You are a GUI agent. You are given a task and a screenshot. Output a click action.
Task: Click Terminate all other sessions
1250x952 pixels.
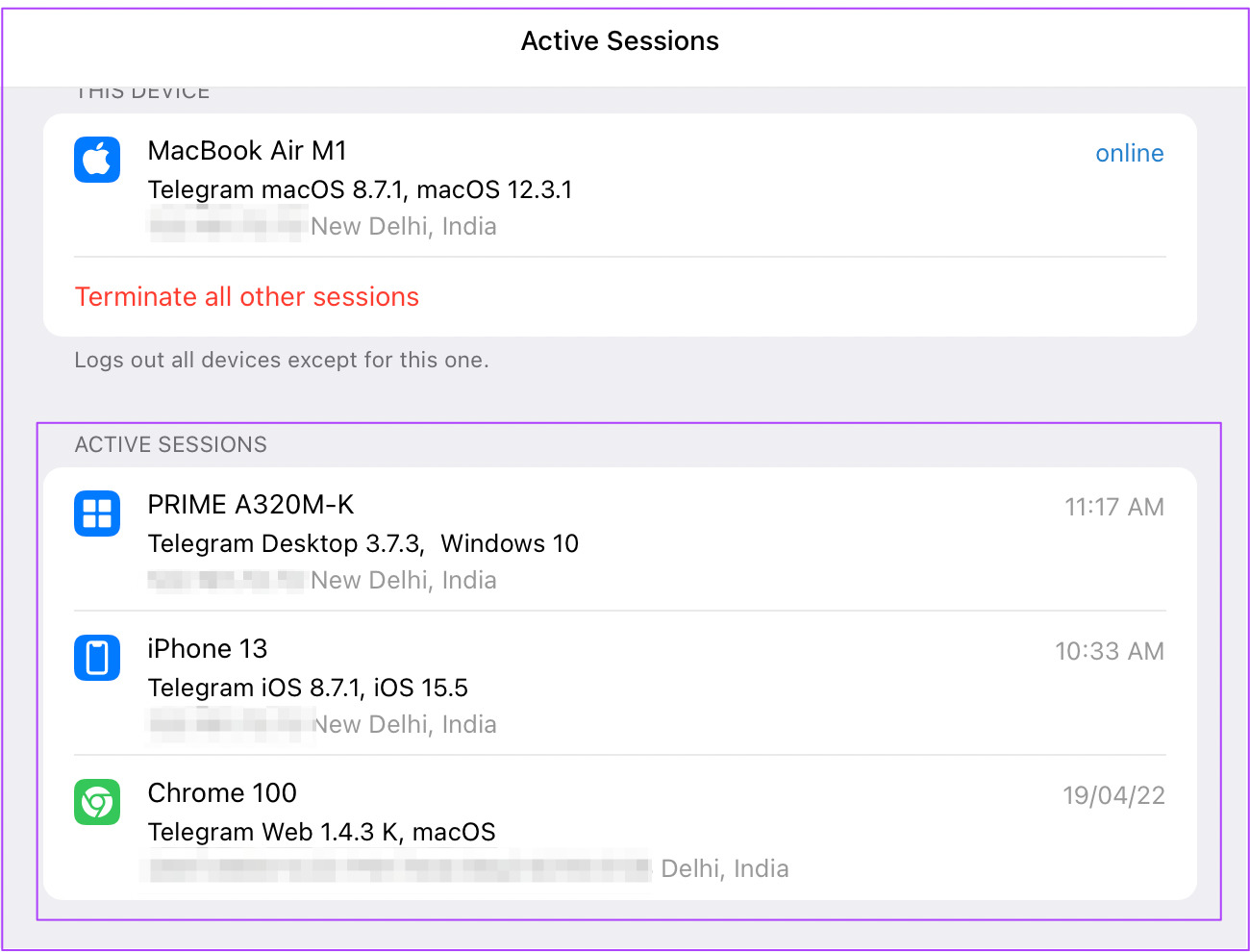[247, 297]
